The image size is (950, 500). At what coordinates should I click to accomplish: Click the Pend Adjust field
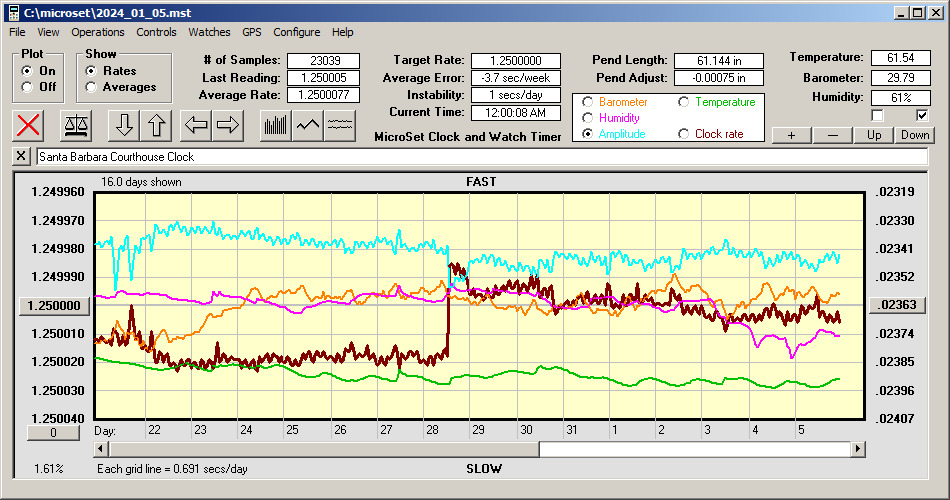(719, 78)
